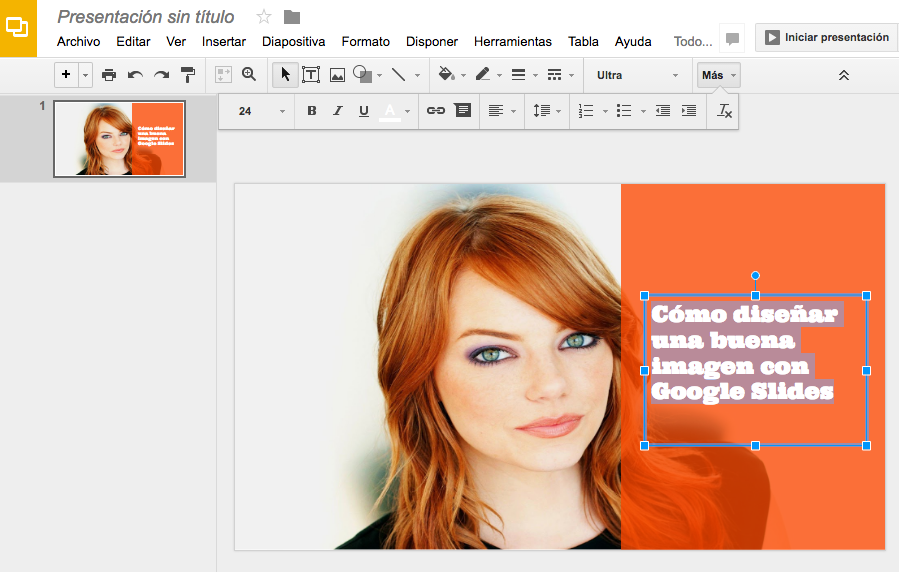Click the insert link icon
This screenshot has width=899, height=572.
pos(436,111)
